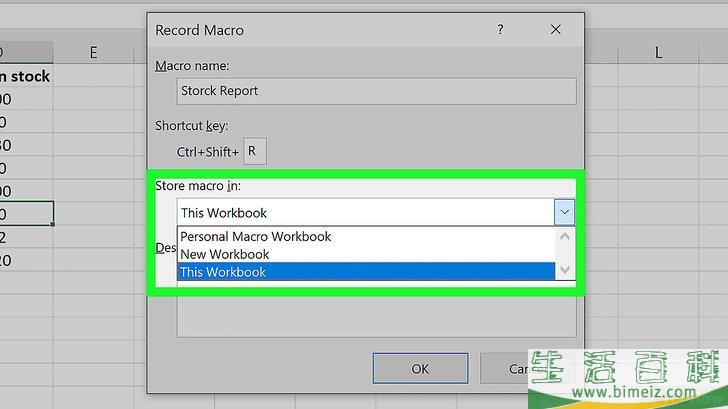The width and height of the screenshot is (728, 409).
Task: Click the 'n stock' header cell
Action: pyautogui.click(x=26, y=76)
